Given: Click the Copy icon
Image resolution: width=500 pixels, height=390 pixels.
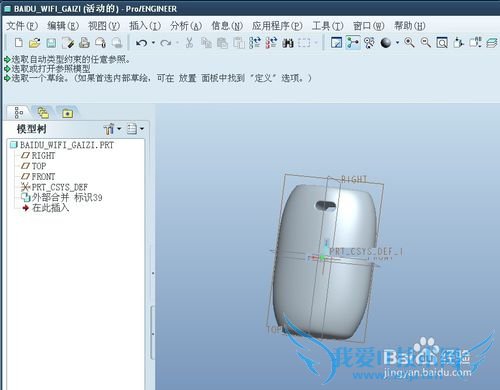Looking at the screenshot, I should pyautogui.click(x=206, y=43).
